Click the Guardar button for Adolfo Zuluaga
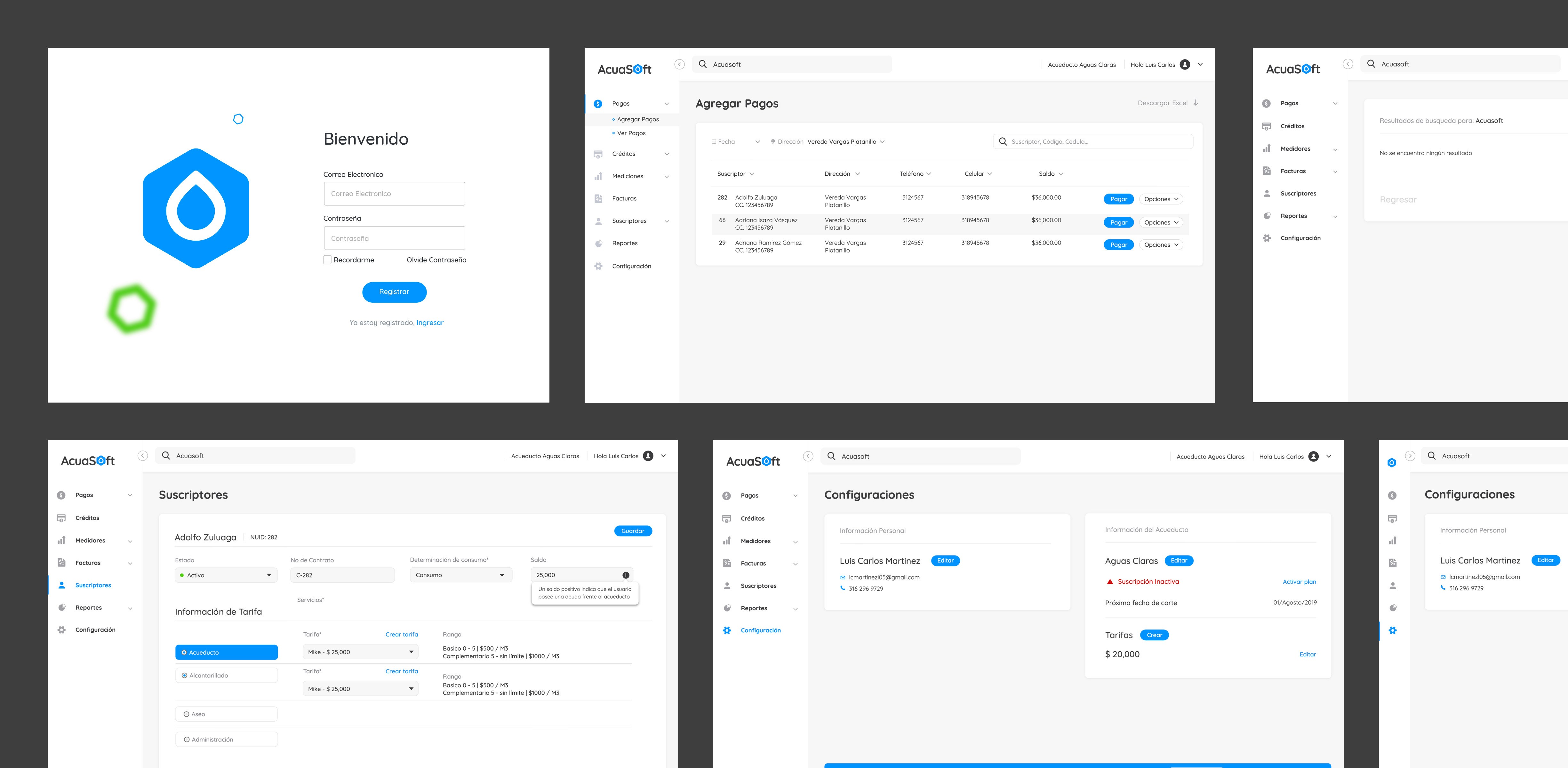The width and height of the screenshot is (1568, 768). (x=632, y=531)
